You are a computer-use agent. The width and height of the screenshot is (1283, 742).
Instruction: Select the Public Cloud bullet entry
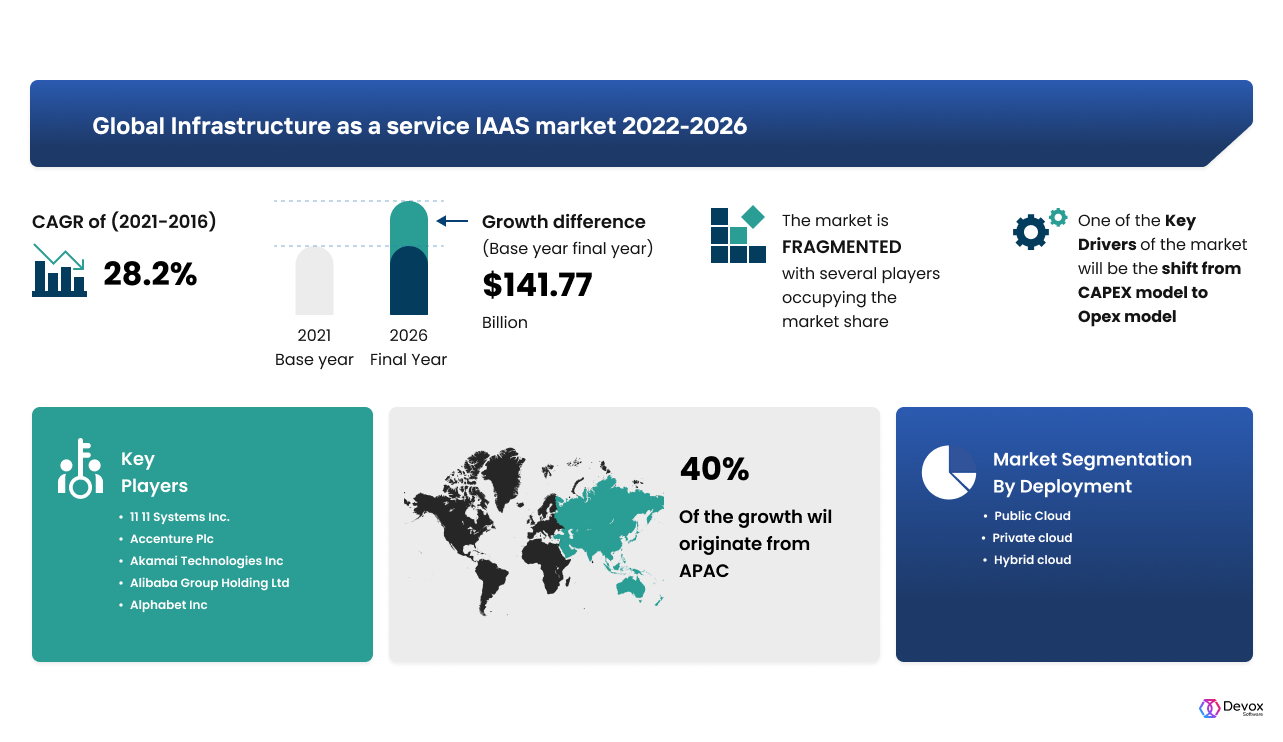1031,516
